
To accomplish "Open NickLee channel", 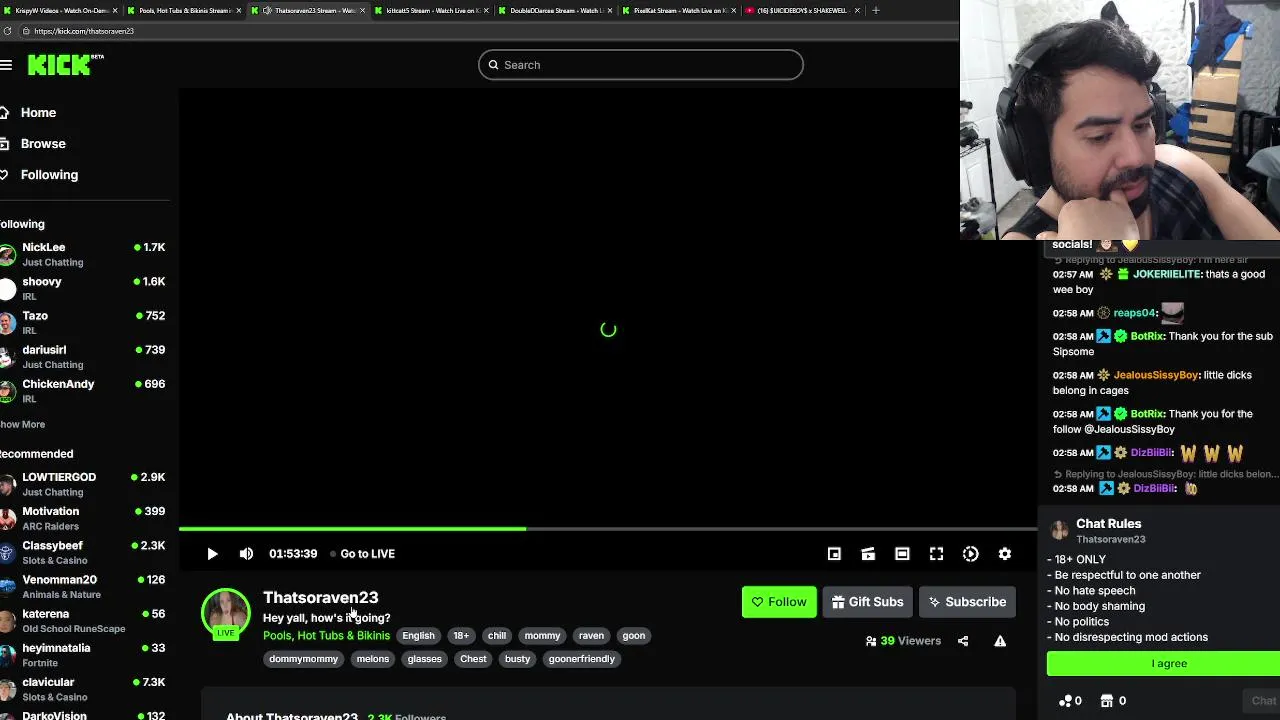I will tap(85, 254).
